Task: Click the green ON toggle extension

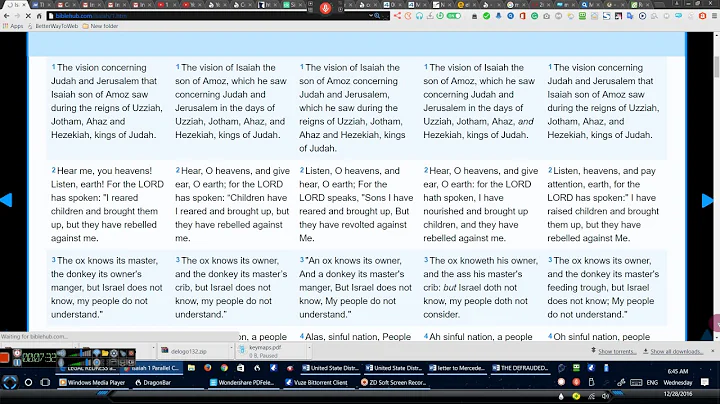Action: [453, 16]
